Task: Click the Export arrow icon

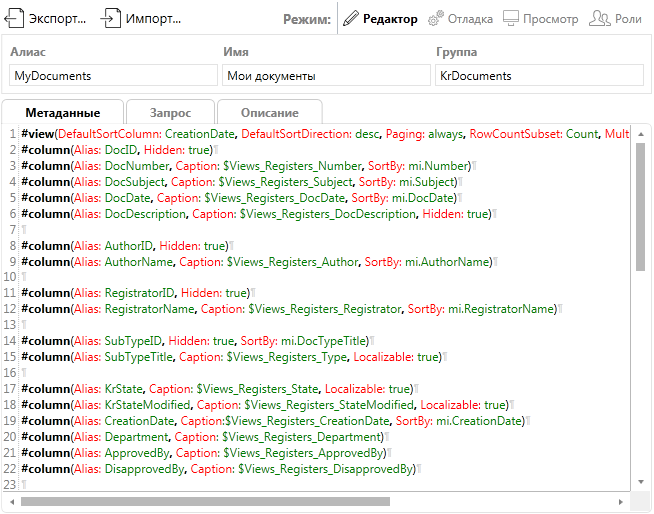Action: click(x=14, y=18)
